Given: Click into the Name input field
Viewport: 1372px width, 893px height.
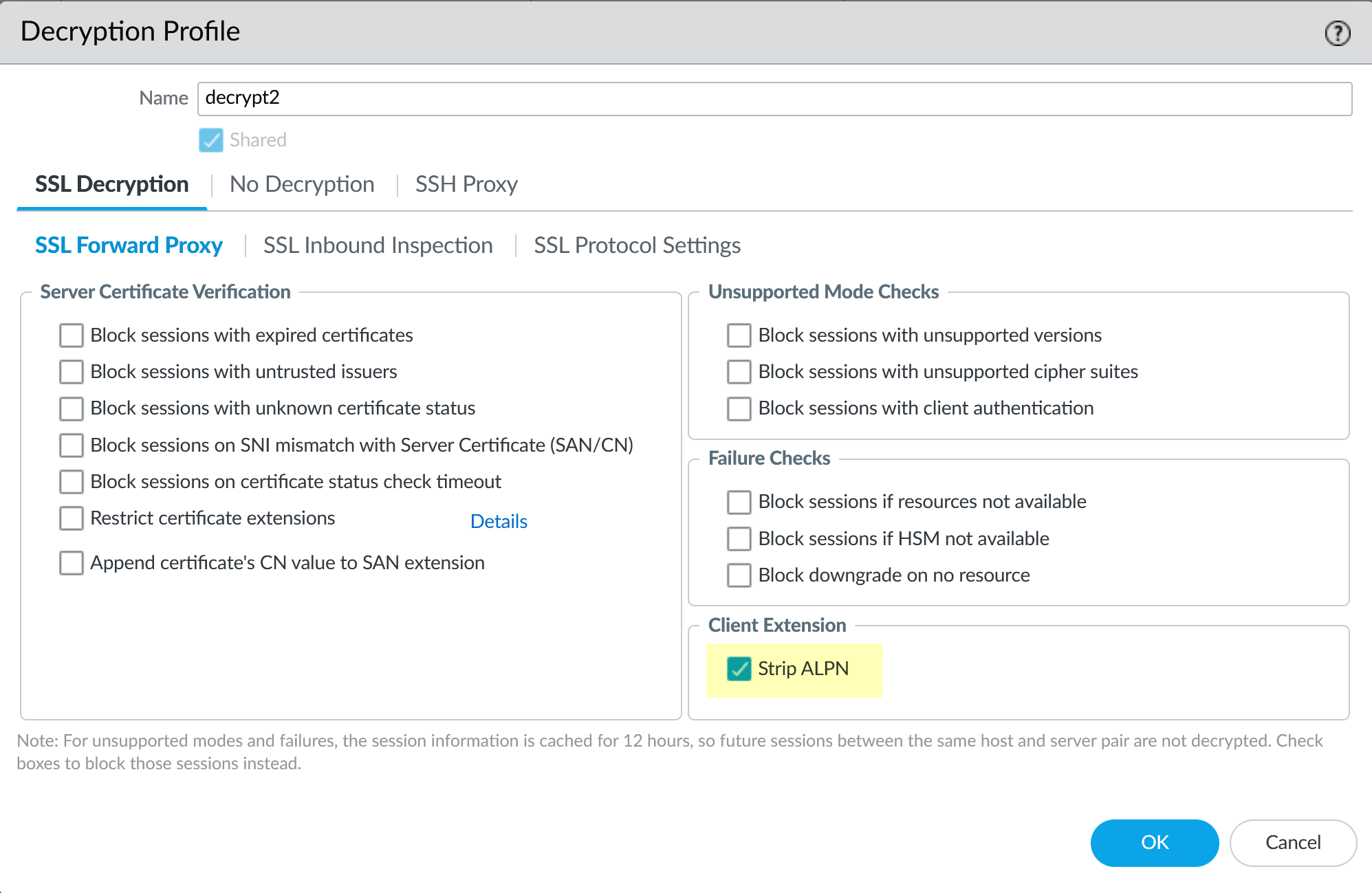Looking at the screenshot, I should [x=774, y=98].
